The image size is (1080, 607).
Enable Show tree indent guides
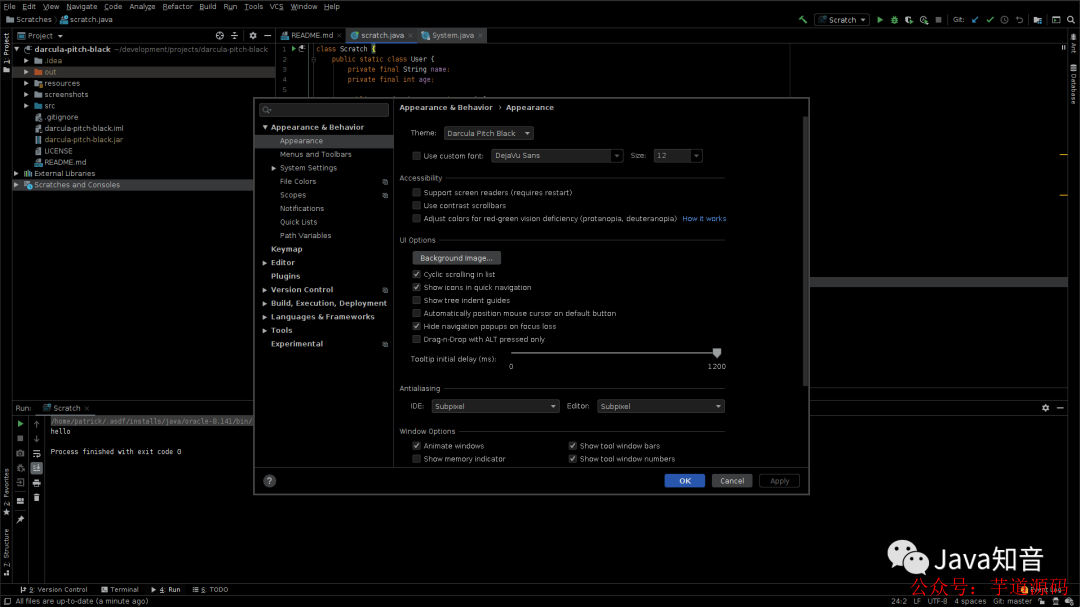(x=416, y=300)
